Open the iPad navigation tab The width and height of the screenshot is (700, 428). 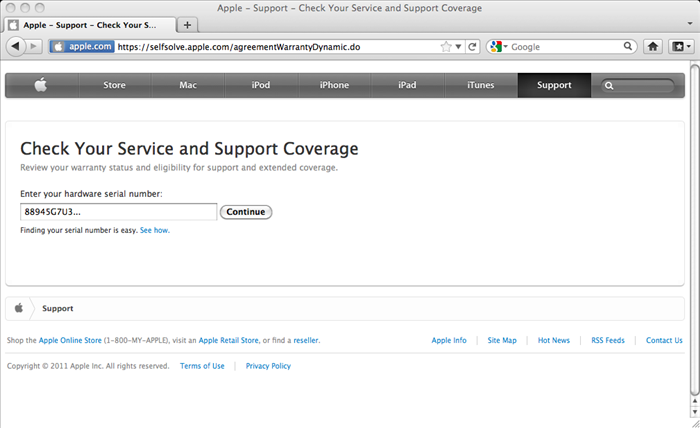point(407,85)
